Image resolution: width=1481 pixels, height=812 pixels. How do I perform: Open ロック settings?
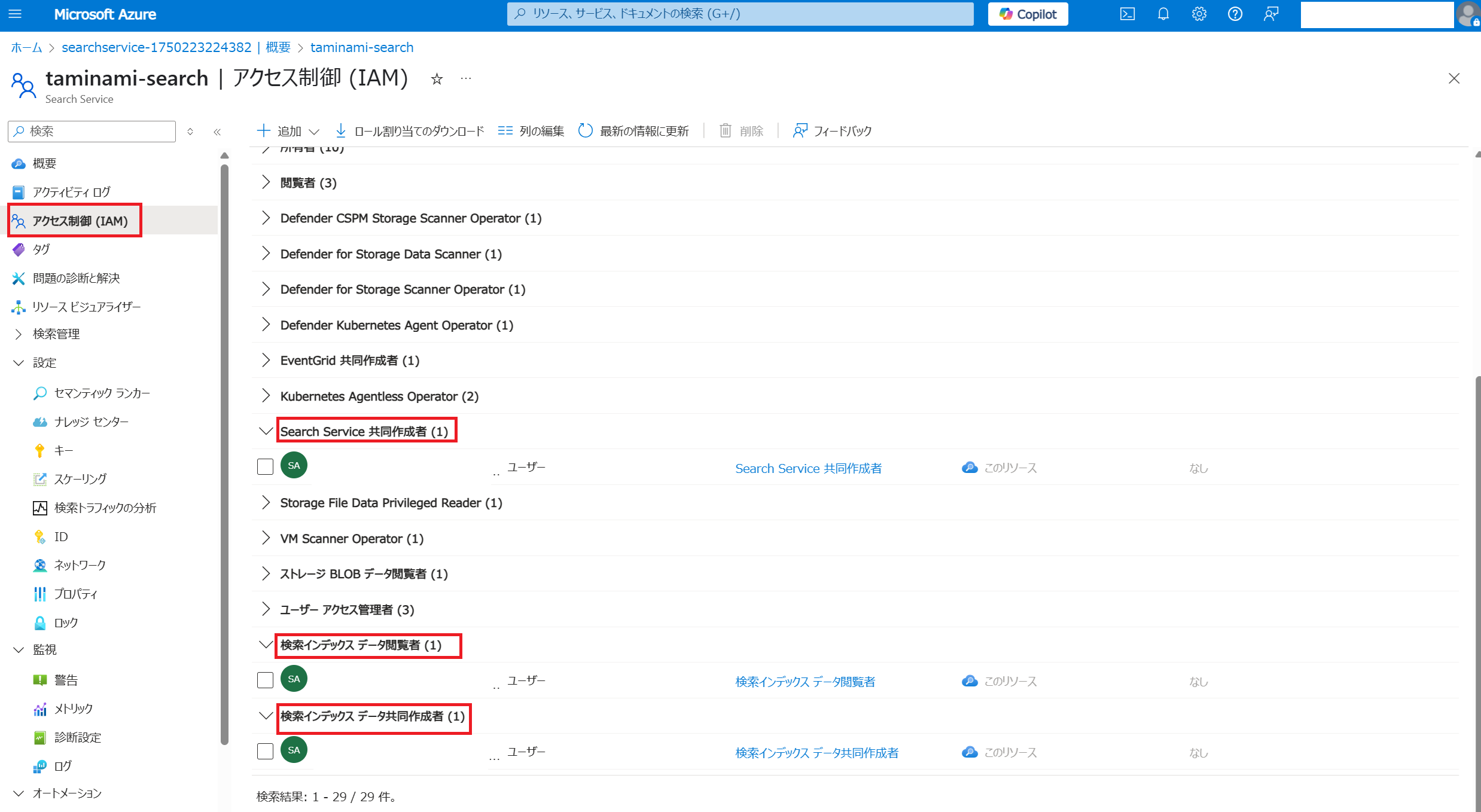(66, 622)
